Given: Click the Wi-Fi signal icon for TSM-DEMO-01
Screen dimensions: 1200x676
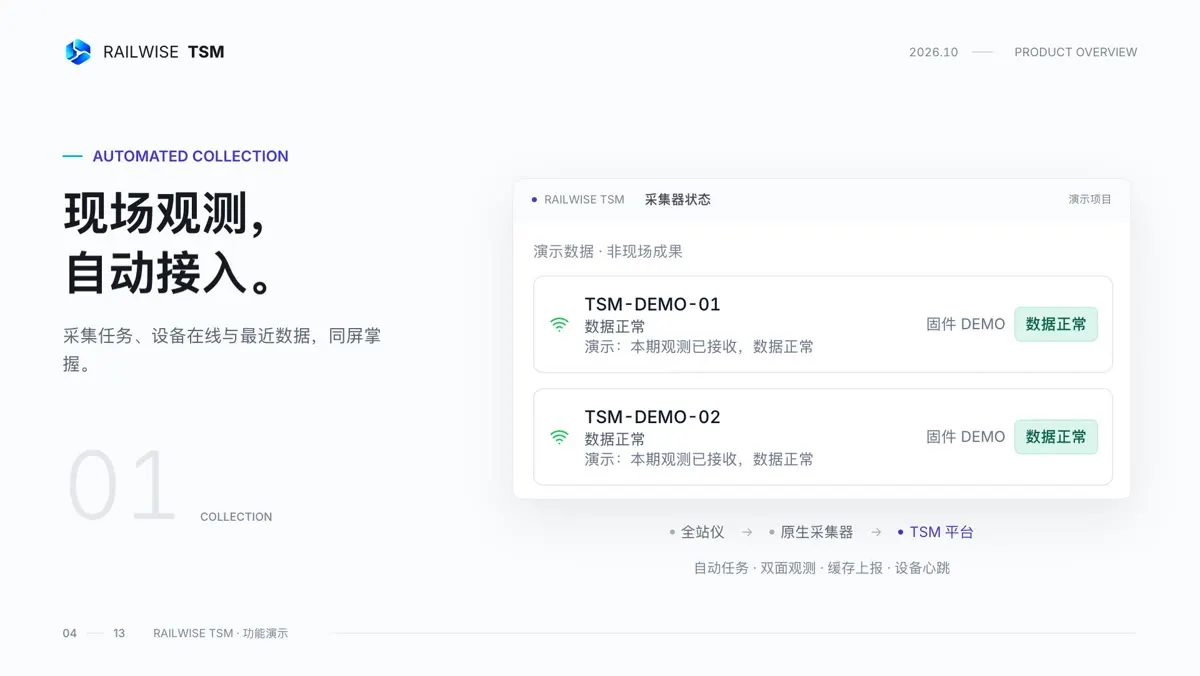Looking at the screenshot, I should (x=559, y=324).
